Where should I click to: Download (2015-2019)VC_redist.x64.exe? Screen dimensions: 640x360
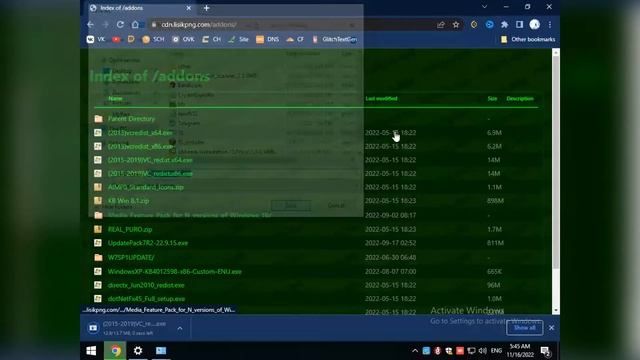tap(150, 160)
